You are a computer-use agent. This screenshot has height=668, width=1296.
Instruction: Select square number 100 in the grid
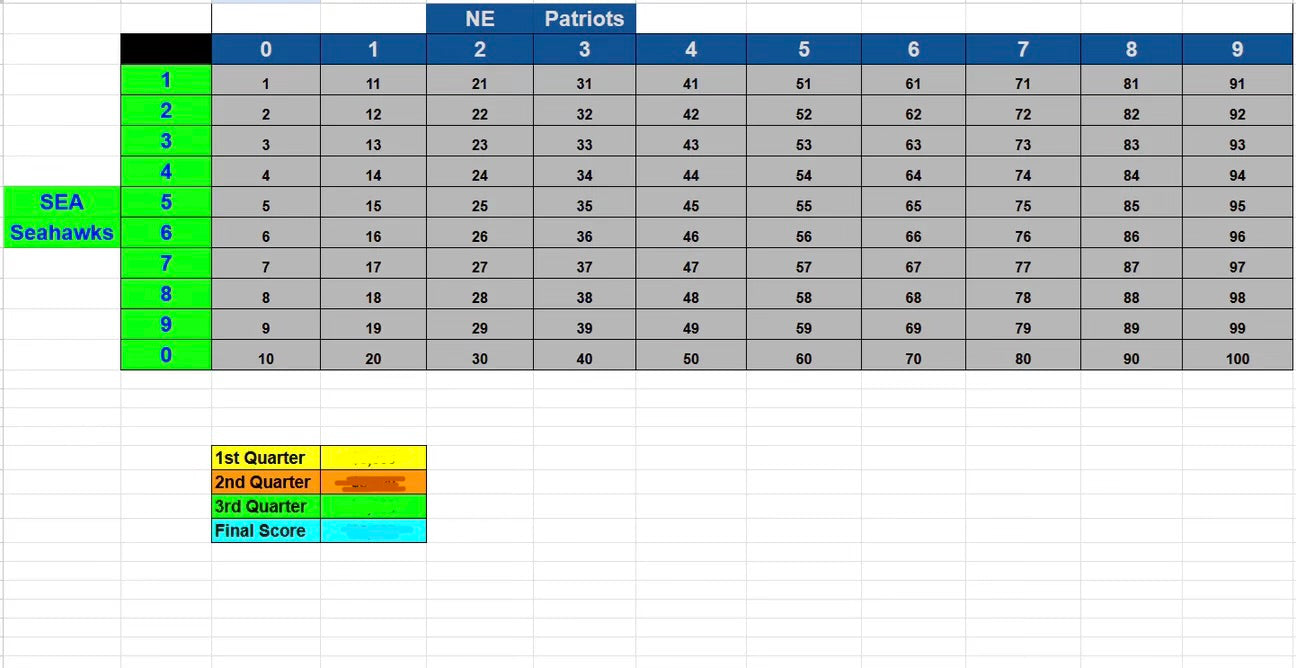click(1237, 358)
